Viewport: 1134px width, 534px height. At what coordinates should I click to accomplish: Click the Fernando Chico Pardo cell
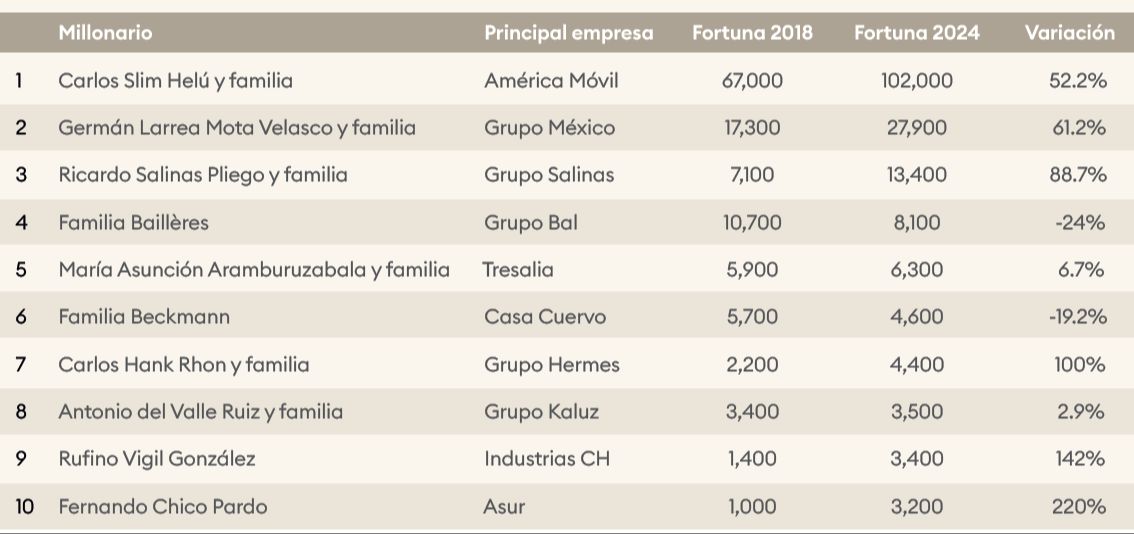click(163, 507)
